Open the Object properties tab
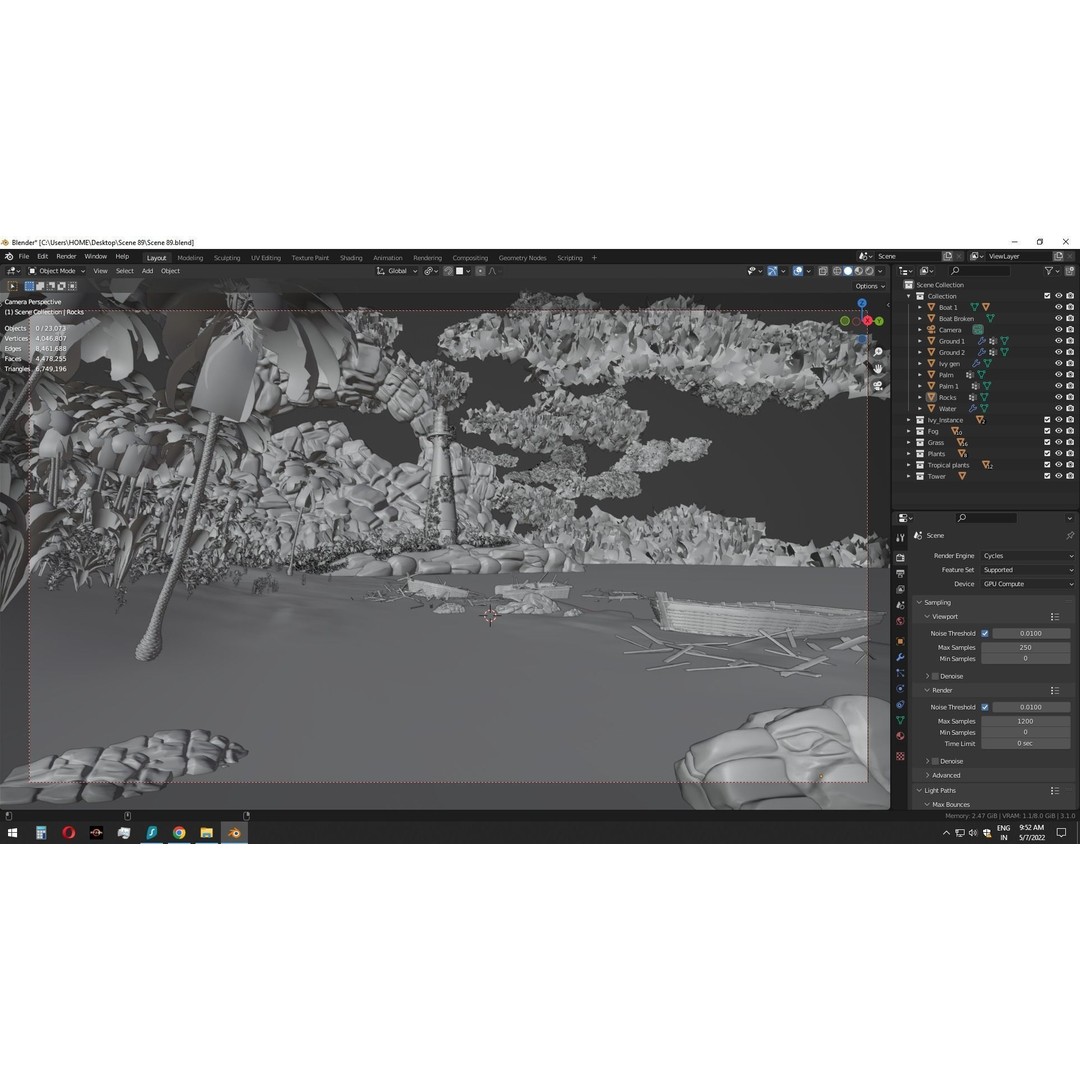The image size is (1080, 1080). tap(900, 641)
